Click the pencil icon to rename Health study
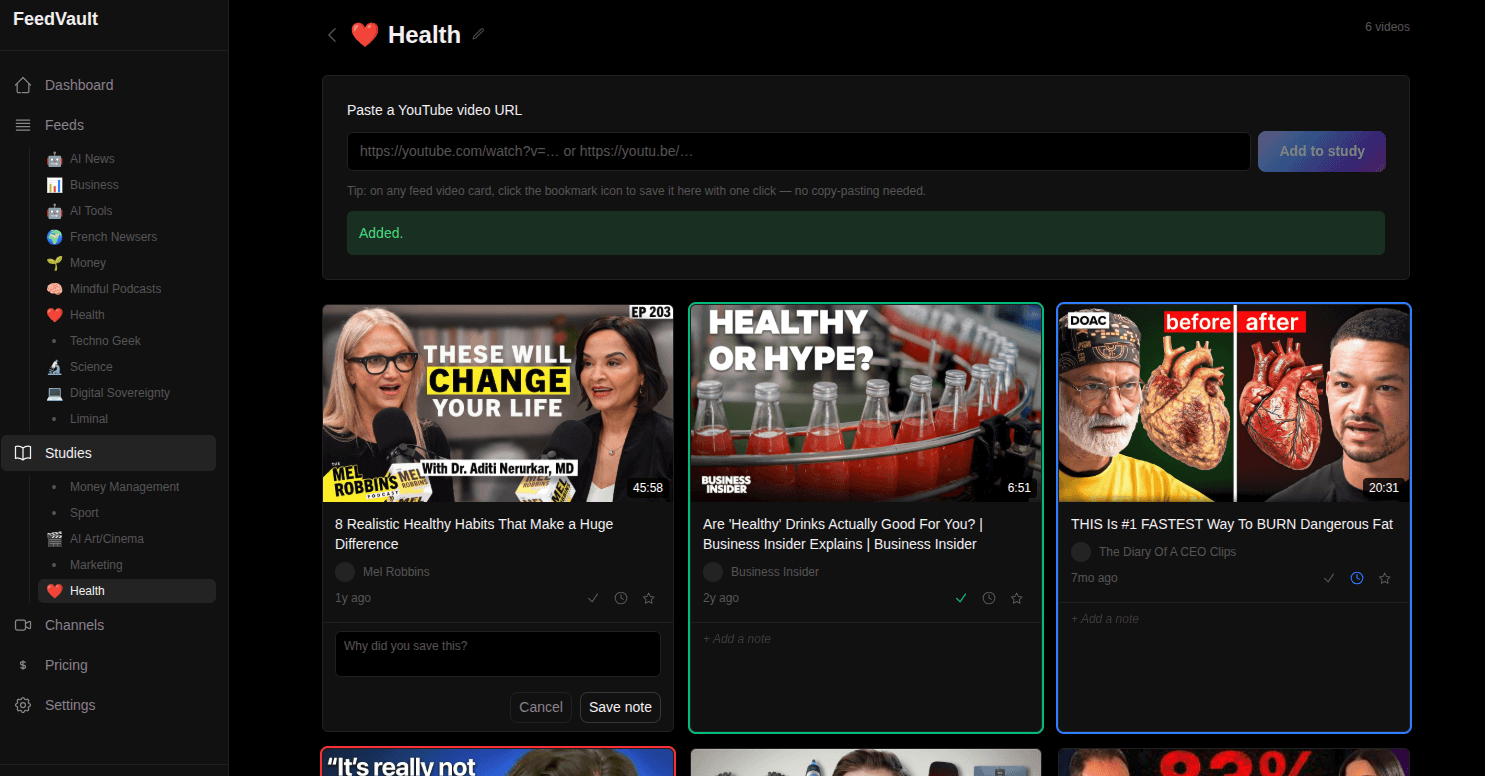The height and width of the screenshot is (776, 1485). [478, 34]
